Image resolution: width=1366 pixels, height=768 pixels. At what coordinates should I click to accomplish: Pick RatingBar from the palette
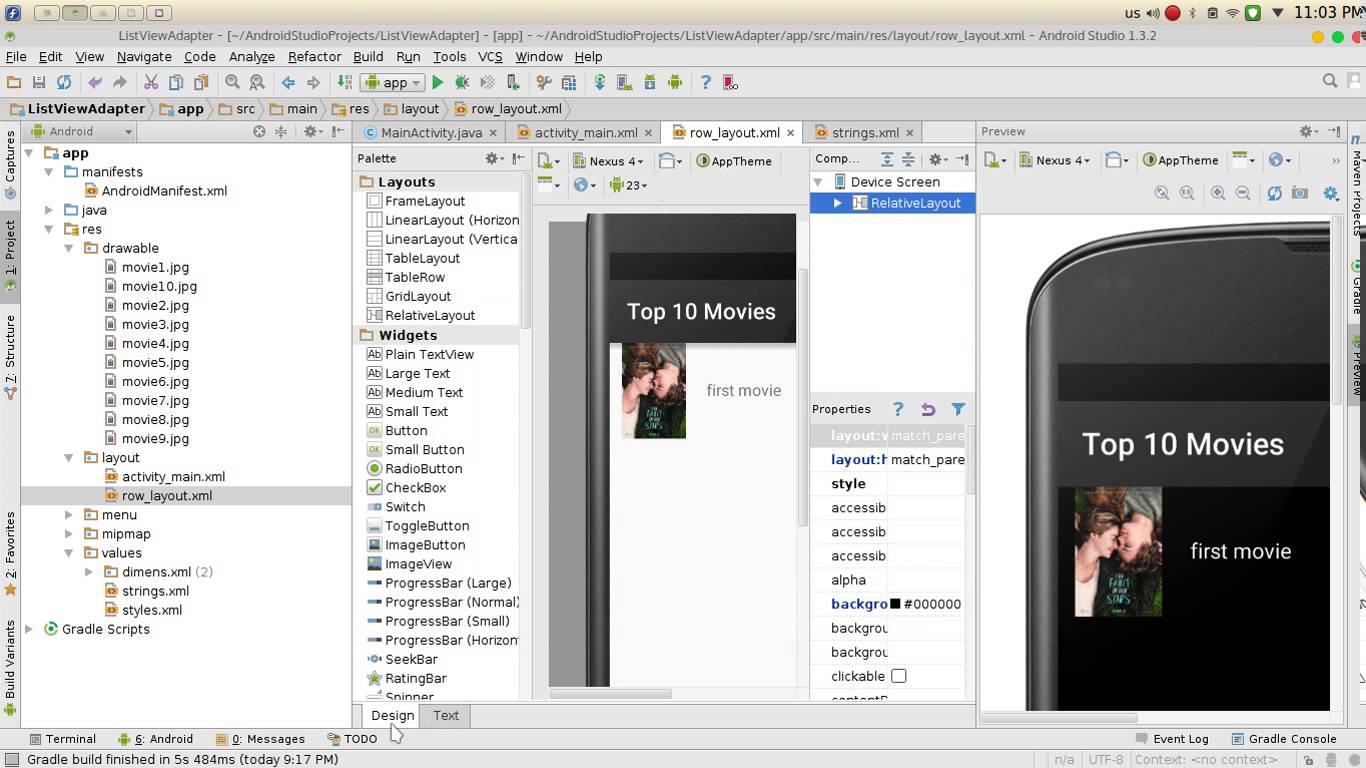[406, 678]
